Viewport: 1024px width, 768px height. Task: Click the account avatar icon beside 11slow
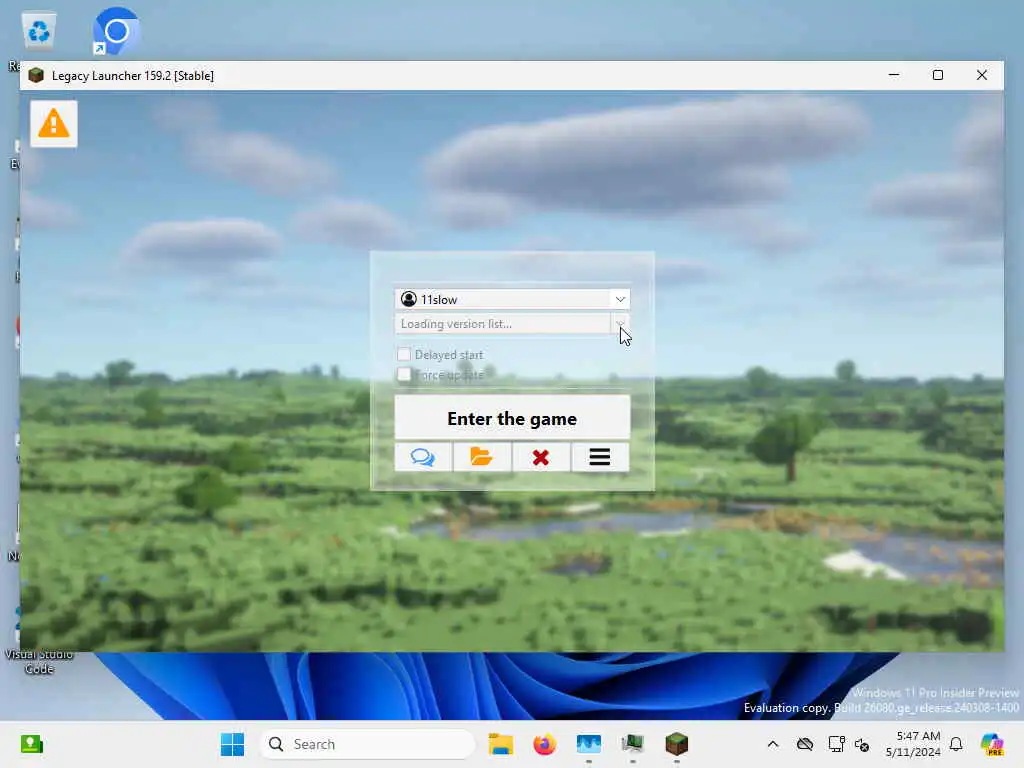pyautogui.click(x=409, y=299)
